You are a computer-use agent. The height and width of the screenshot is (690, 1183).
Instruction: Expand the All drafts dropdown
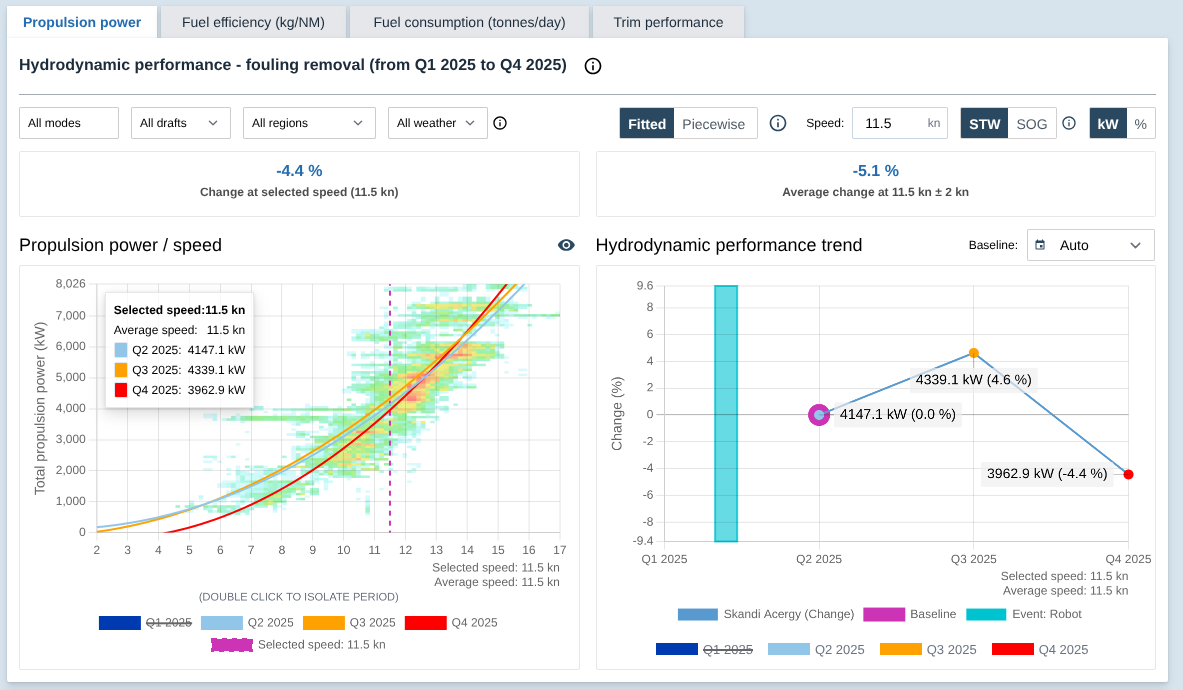[180, 123]
